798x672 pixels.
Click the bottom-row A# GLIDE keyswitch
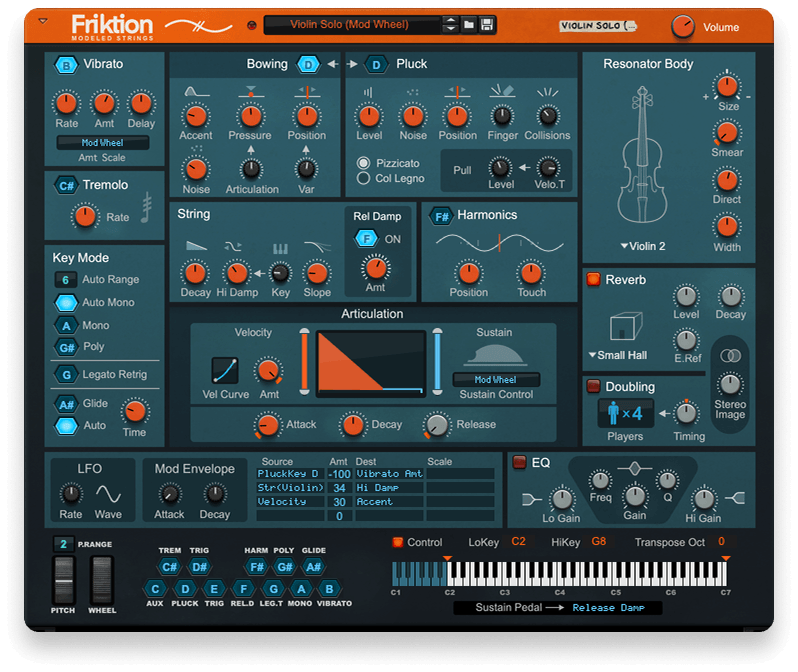(x=314, y=567)
